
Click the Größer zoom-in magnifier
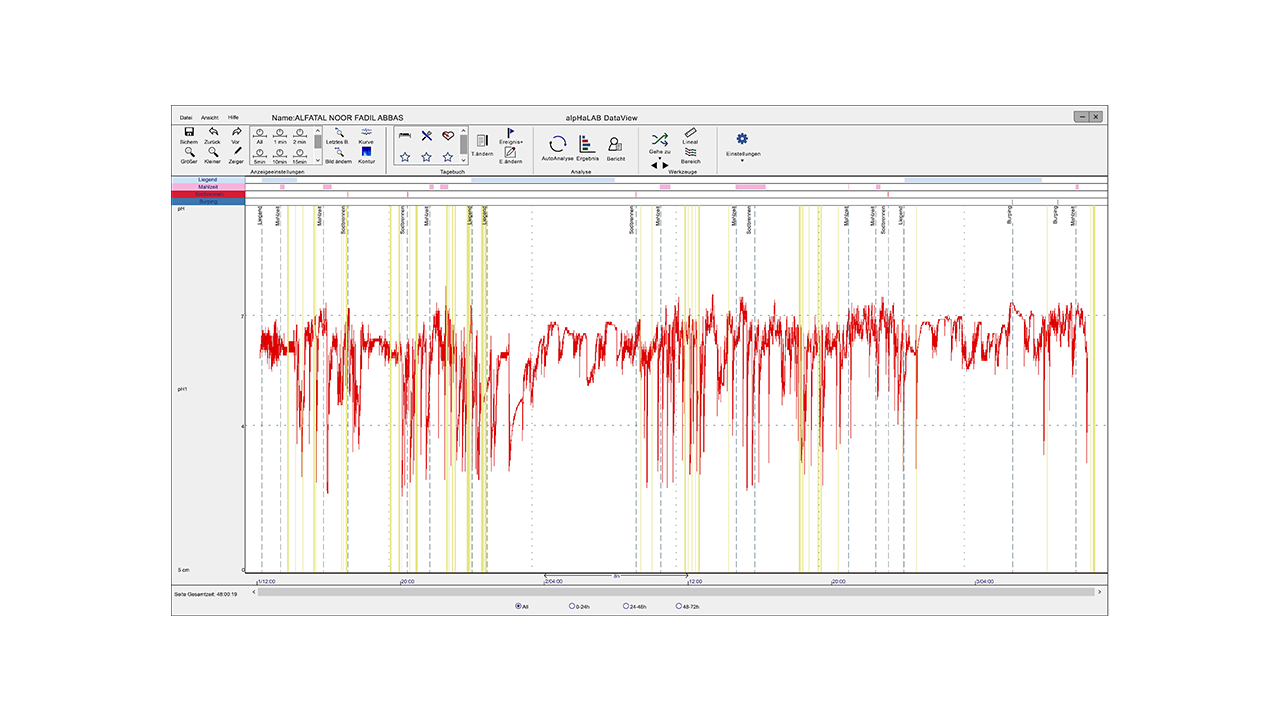click(x=188, y=152)
